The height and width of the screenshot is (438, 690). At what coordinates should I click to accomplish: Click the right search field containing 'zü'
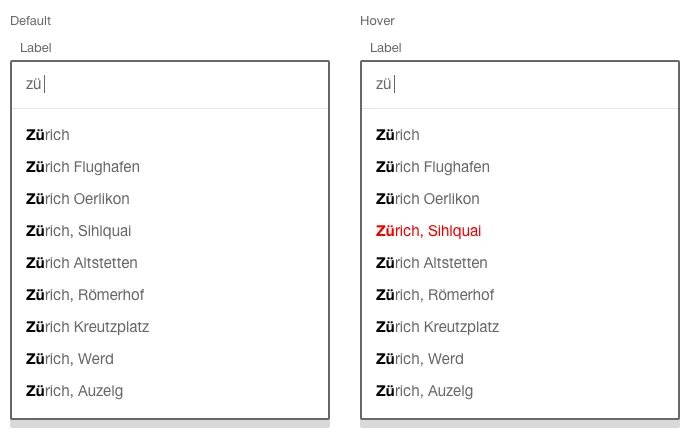(x=520, y=85)
